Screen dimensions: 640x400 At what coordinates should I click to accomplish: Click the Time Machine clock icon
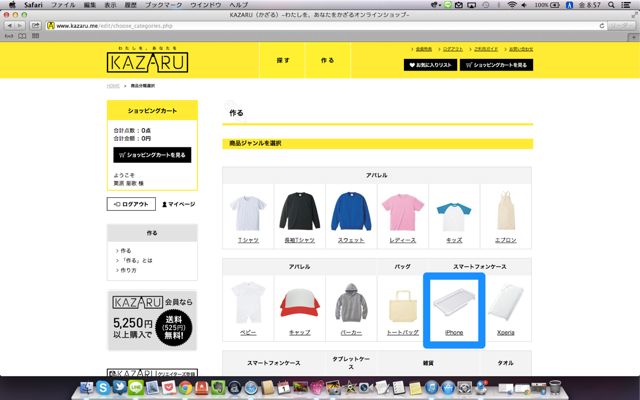pyautogui.click(x=486, y=5)
